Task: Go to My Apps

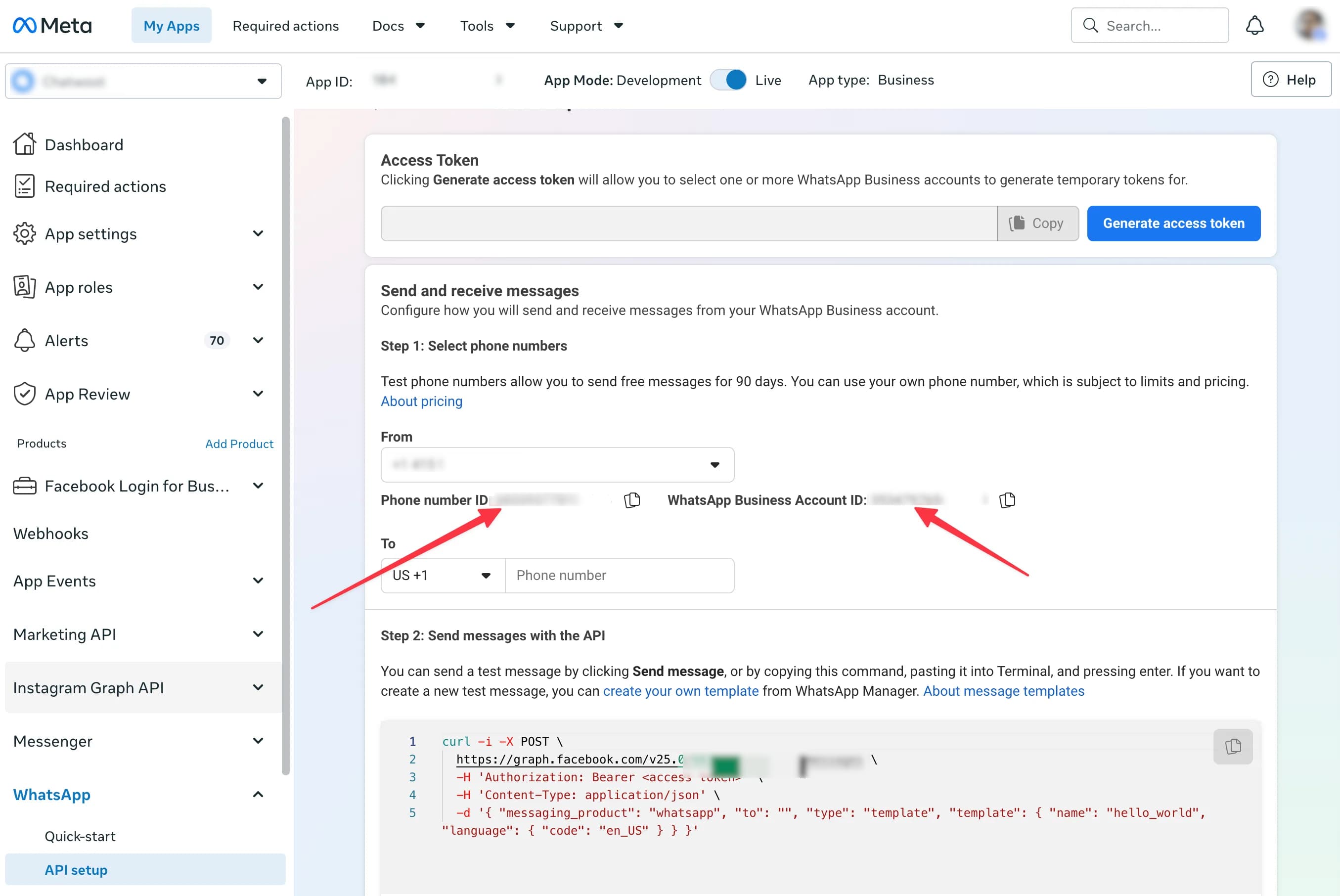Action: click(x=172, y=26)
